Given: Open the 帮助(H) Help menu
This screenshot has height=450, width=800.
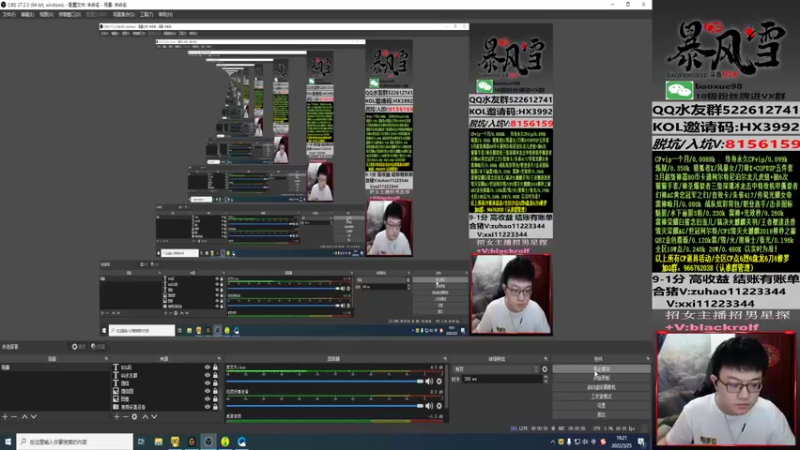Looking at the screenshot, I should point(166,14).
